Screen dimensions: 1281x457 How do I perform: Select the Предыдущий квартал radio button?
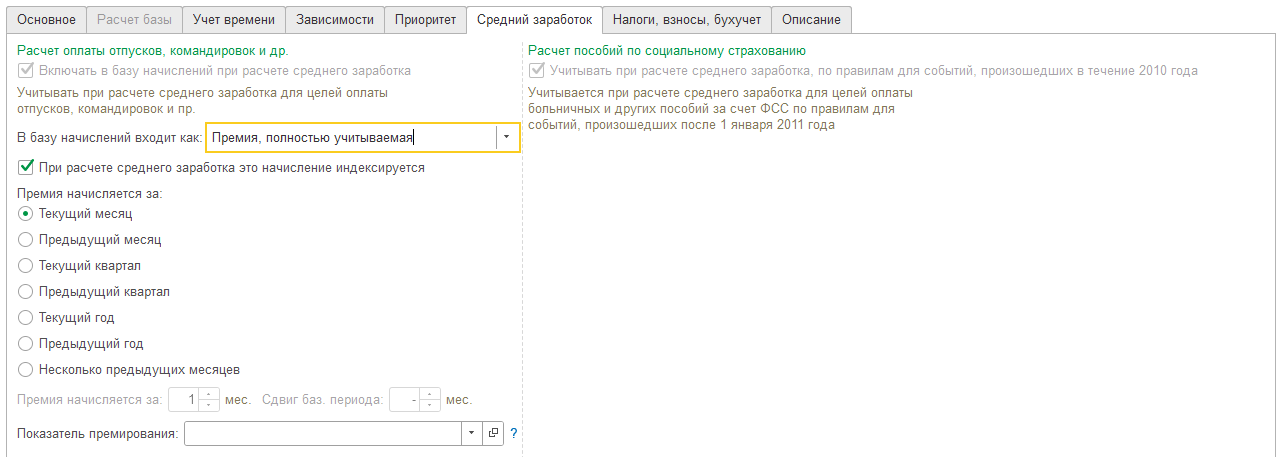(26, 291)
